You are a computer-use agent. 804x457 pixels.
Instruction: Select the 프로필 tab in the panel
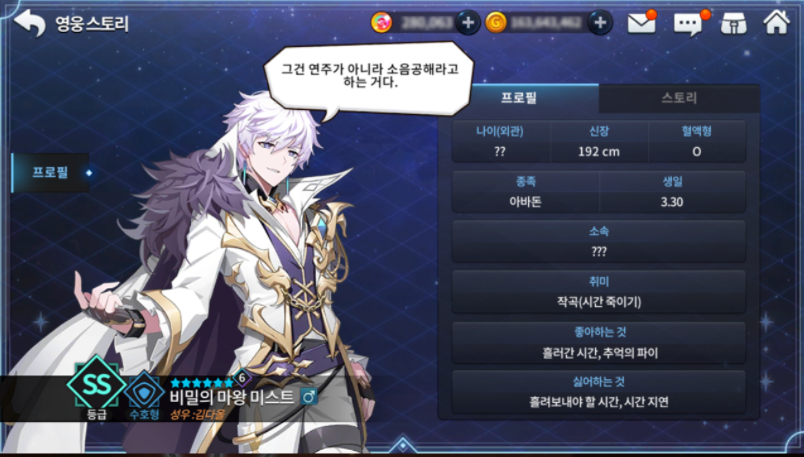pos(518,98)
